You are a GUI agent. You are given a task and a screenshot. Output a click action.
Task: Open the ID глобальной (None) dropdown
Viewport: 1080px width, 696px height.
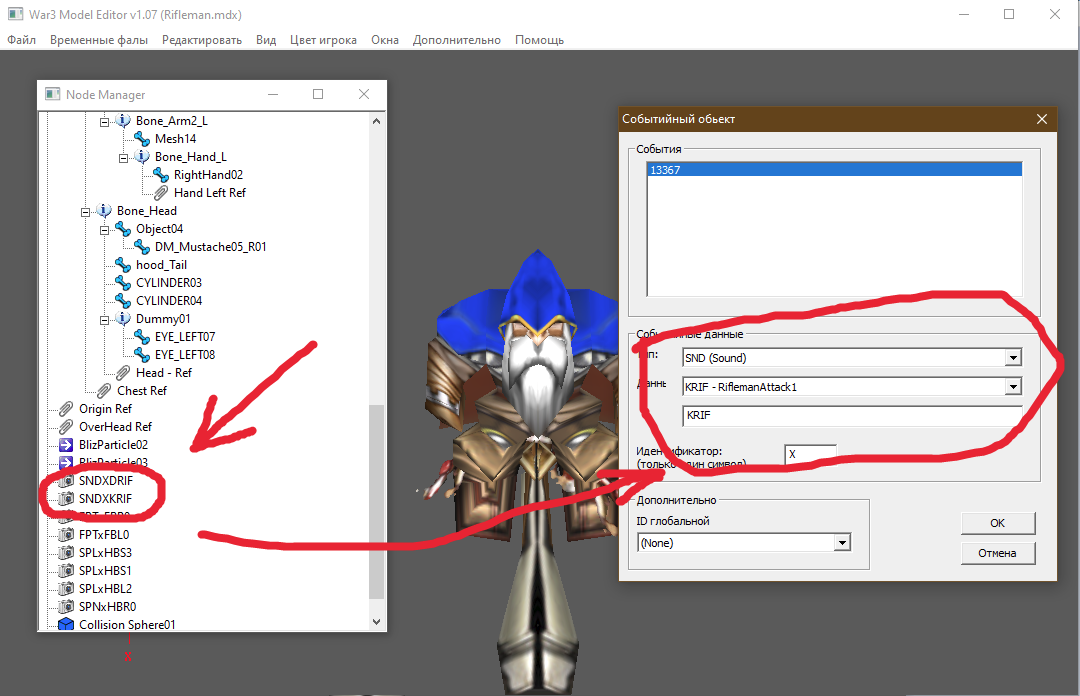click(x=842, y=543)
